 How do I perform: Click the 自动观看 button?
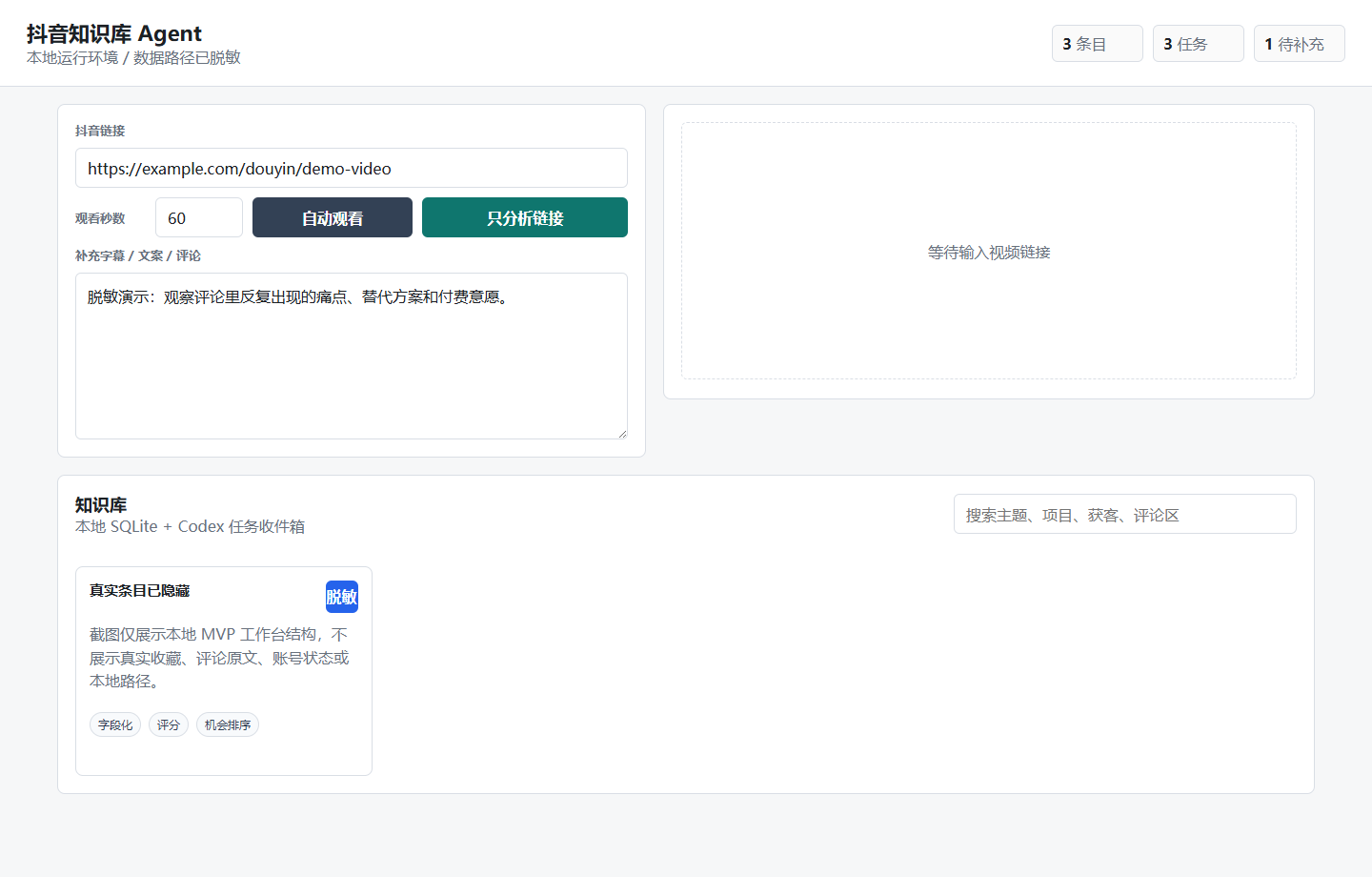pyautogui.click(x=333, y=217)
